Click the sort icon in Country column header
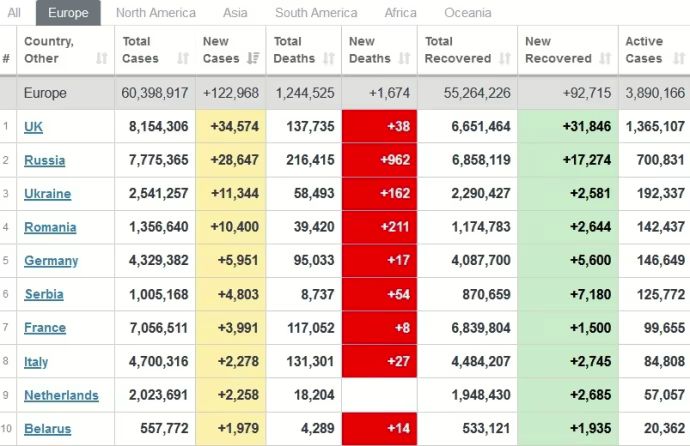This screenshot has width=690, height=446. click(102, 59)
